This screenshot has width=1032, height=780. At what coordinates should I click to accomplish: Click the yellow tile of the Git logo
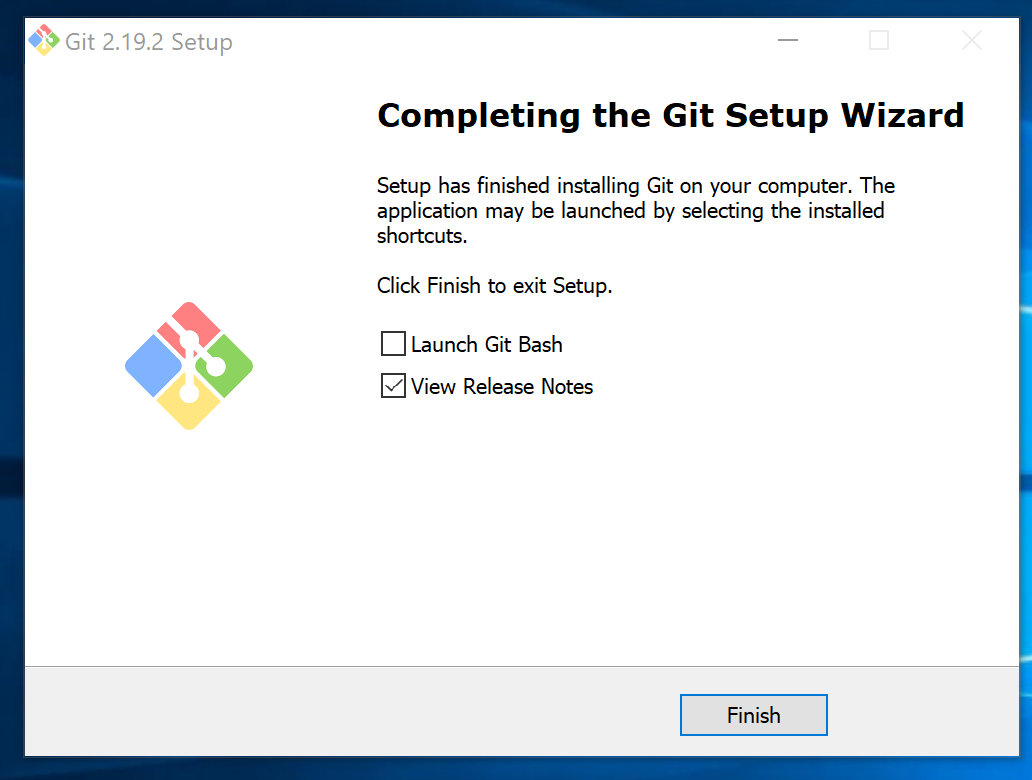click(189, 405)
